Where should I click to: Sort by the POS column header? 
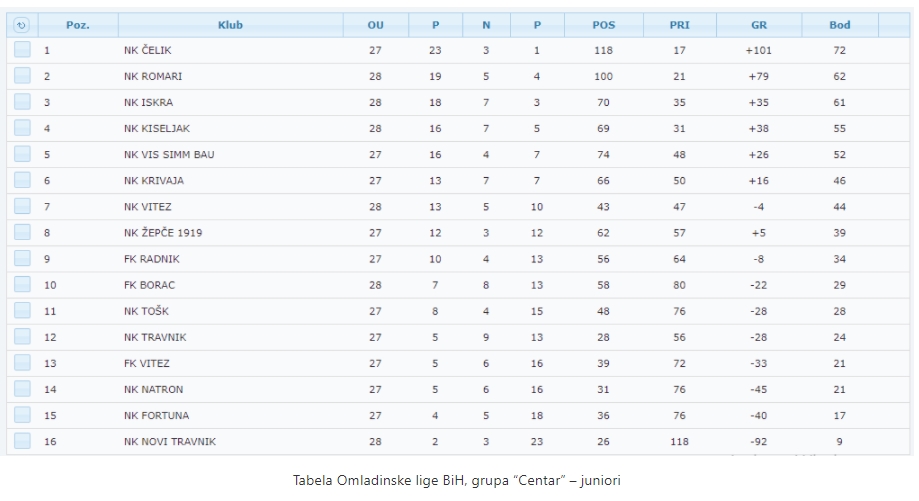(603, 25)
